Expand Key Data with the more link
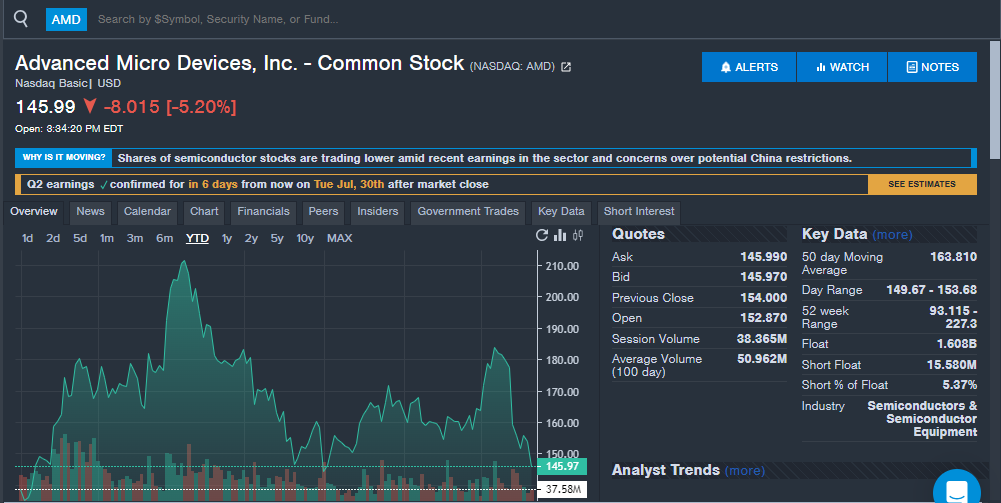The height and width of the screenshot is (503, 1001). (892, 235)
